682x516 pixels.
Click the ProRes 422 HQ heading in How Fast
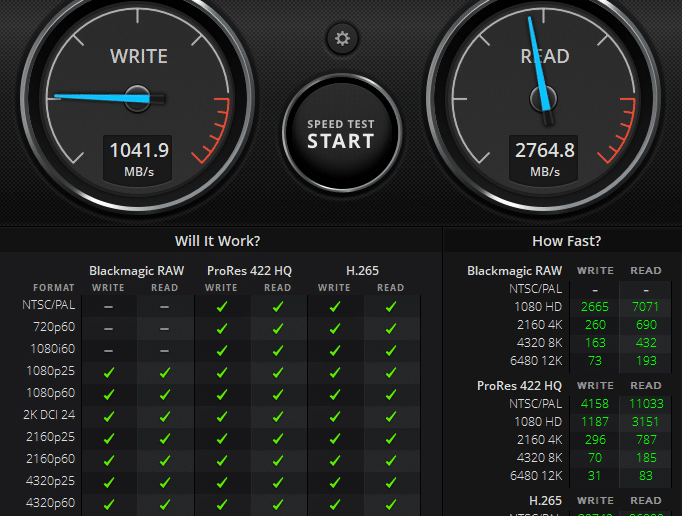[x=519, y=385]
